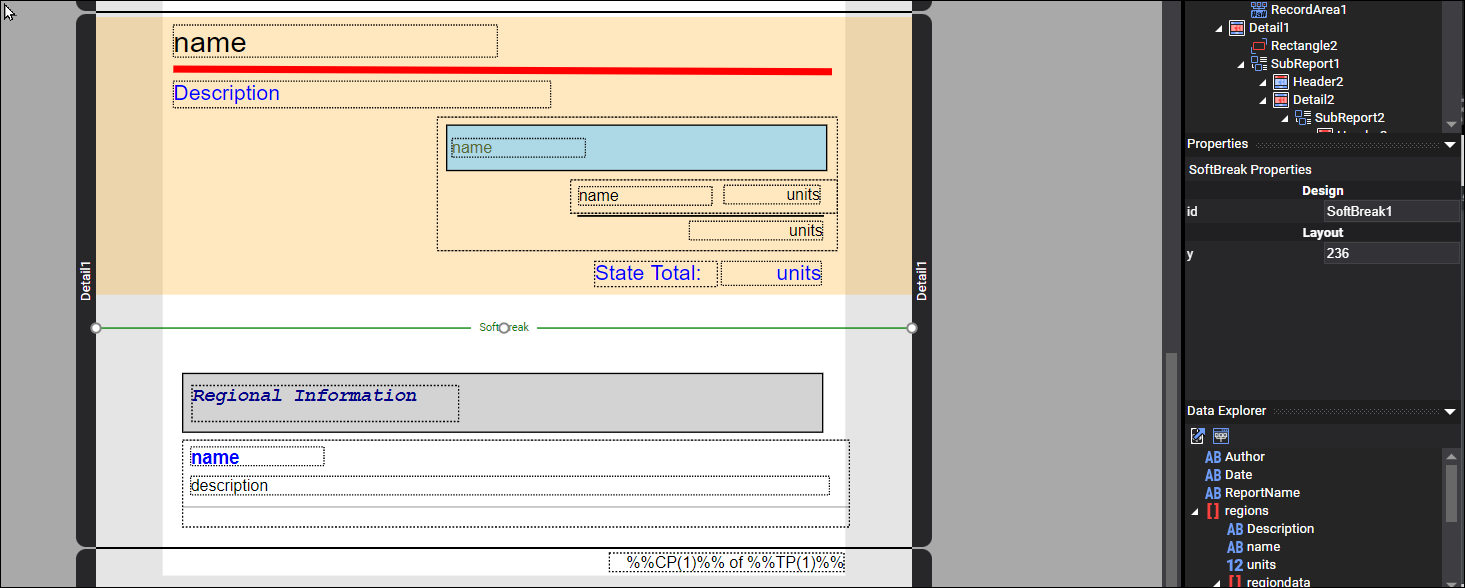
Task: Click the Data Explorer vertical scrollbar thumb
Action: point(1450,492)
